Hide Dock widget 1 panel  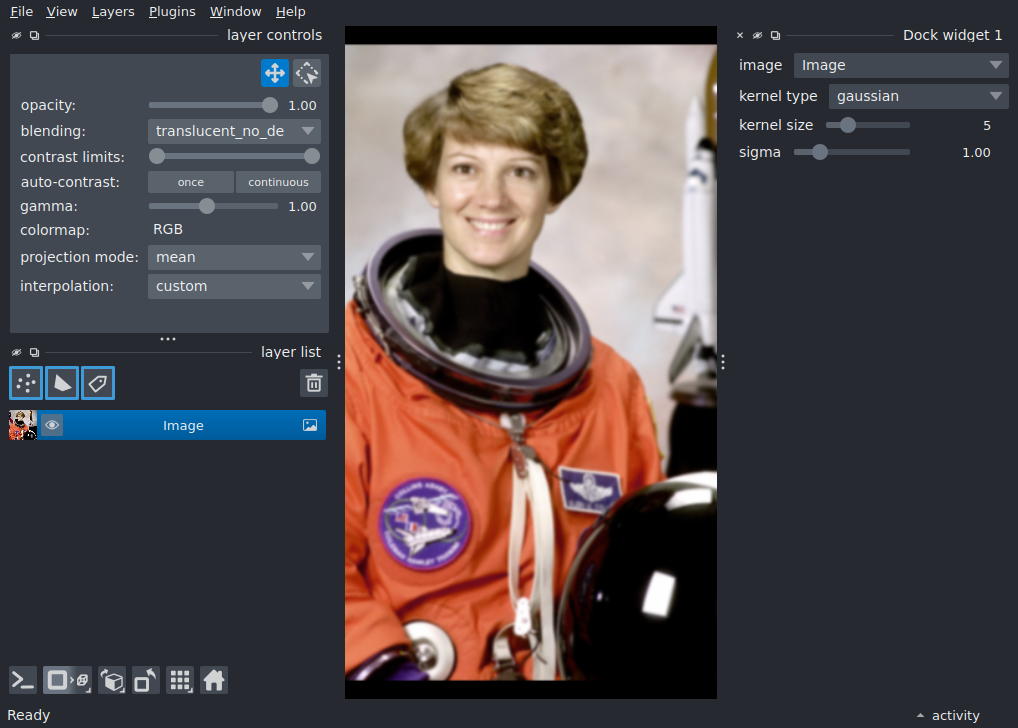pyautogui.click(x=757, y=35)
